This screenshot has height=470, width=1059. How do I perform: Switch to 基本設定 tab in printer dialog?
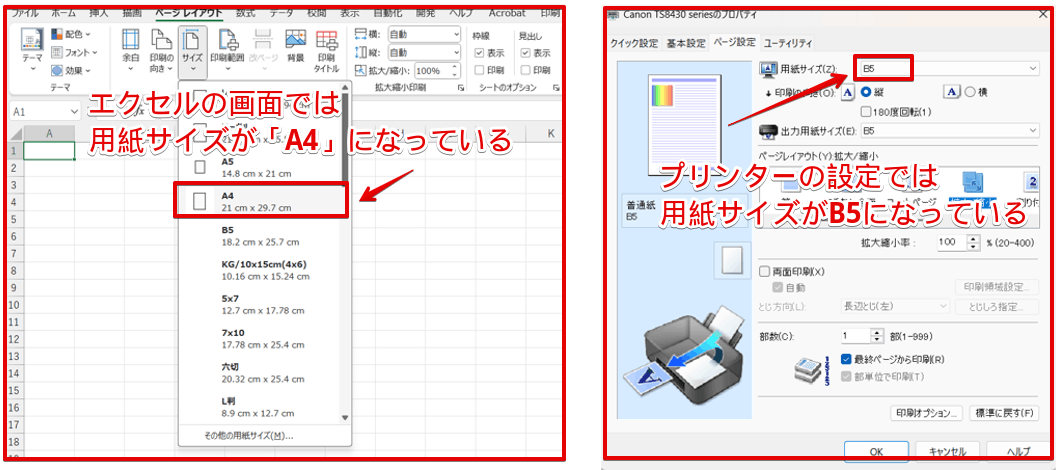pyautogui.click(x=686, y=43)
